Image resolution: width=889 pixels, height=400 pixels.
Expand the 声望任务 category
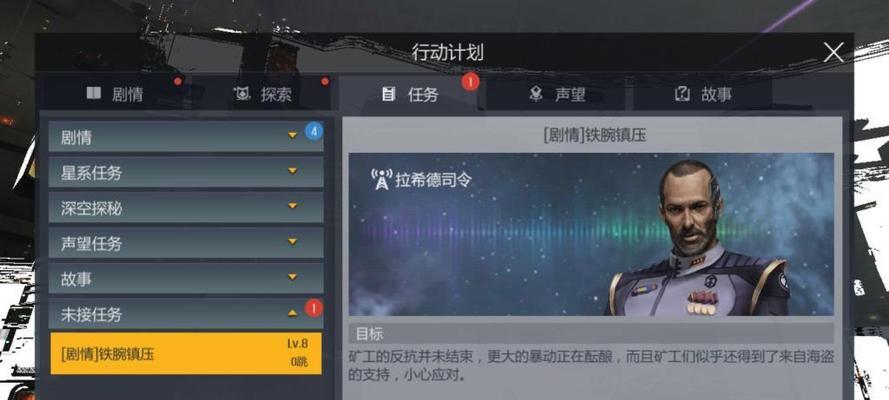pyautogui.click(x=186, y=243)
